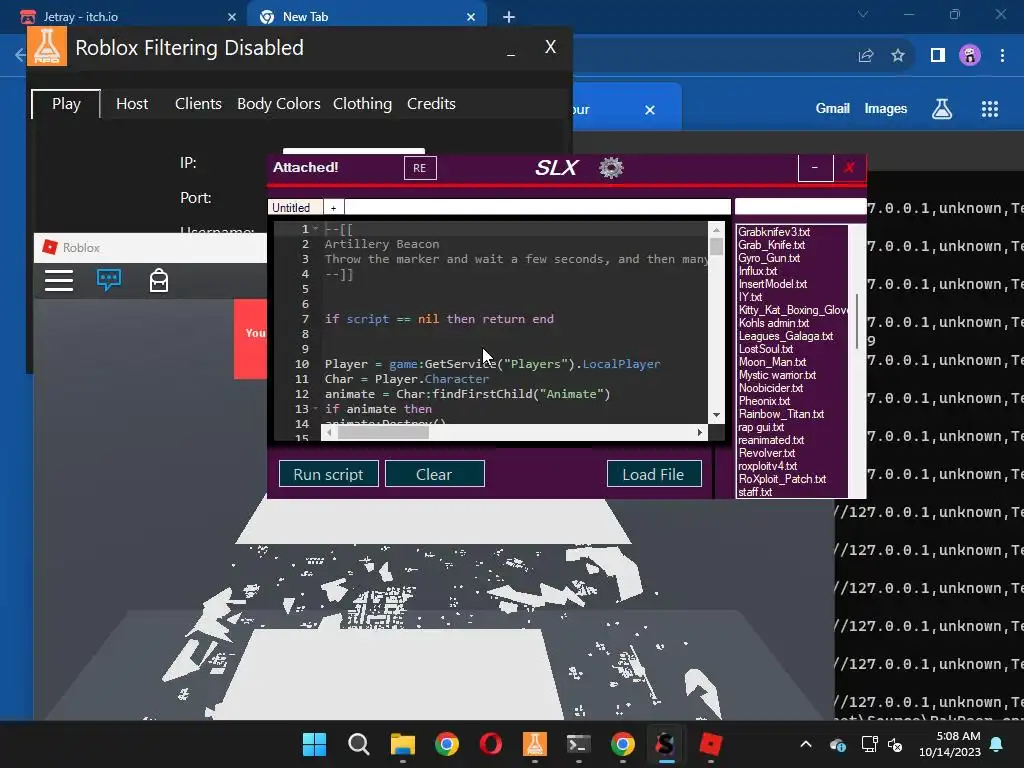The width and height of the screenshot is (1024, 768).
Task: Select Moon_Man.txt script
Action: tap(772, 362)
